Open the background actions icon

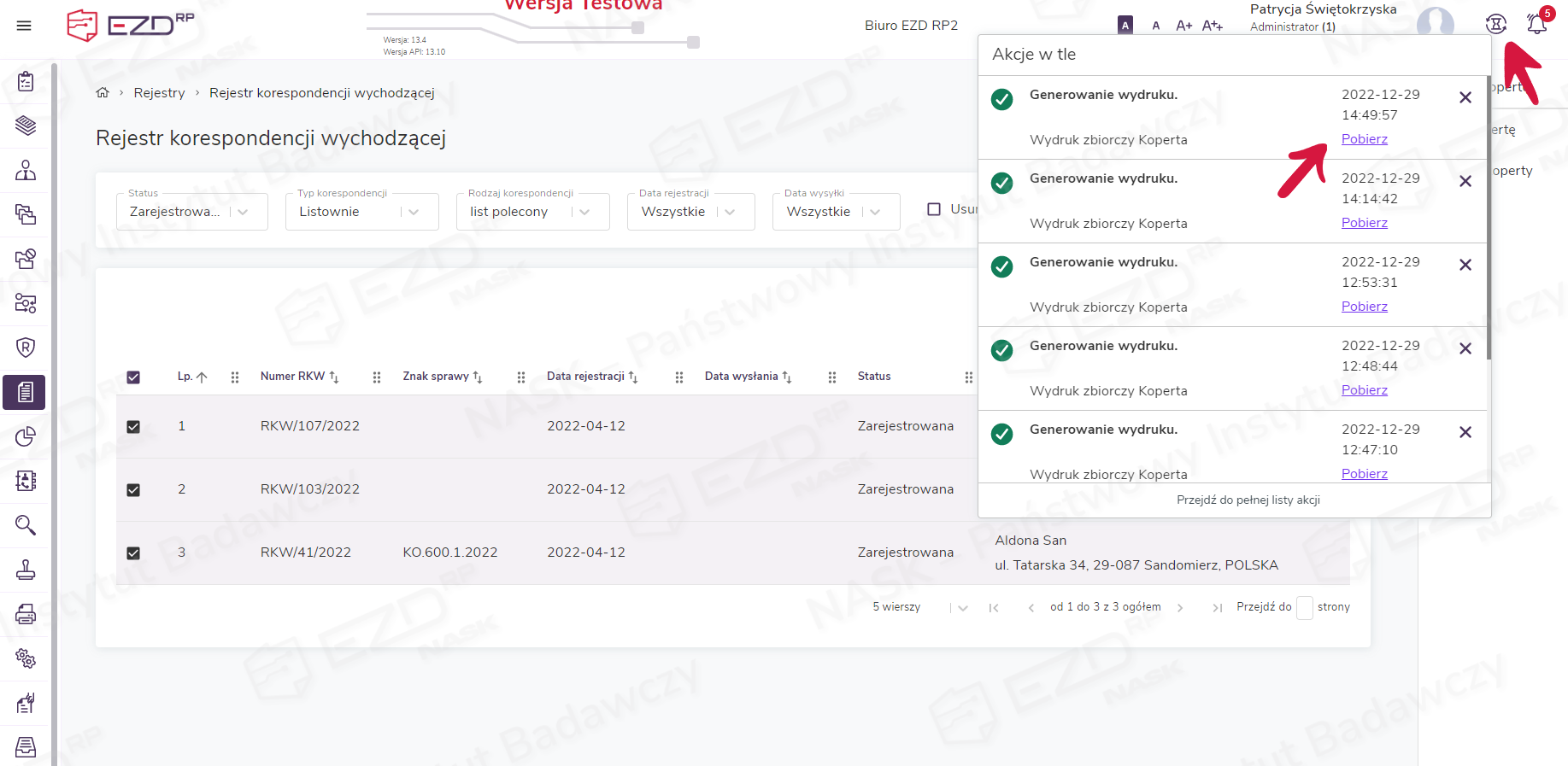[x=1495, y=24]
